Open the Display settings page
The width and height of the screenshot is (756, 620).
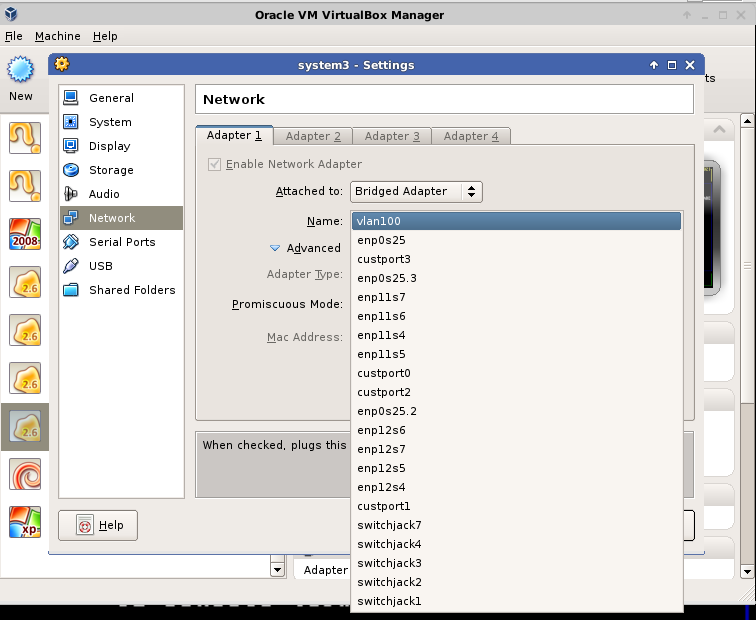122,146
